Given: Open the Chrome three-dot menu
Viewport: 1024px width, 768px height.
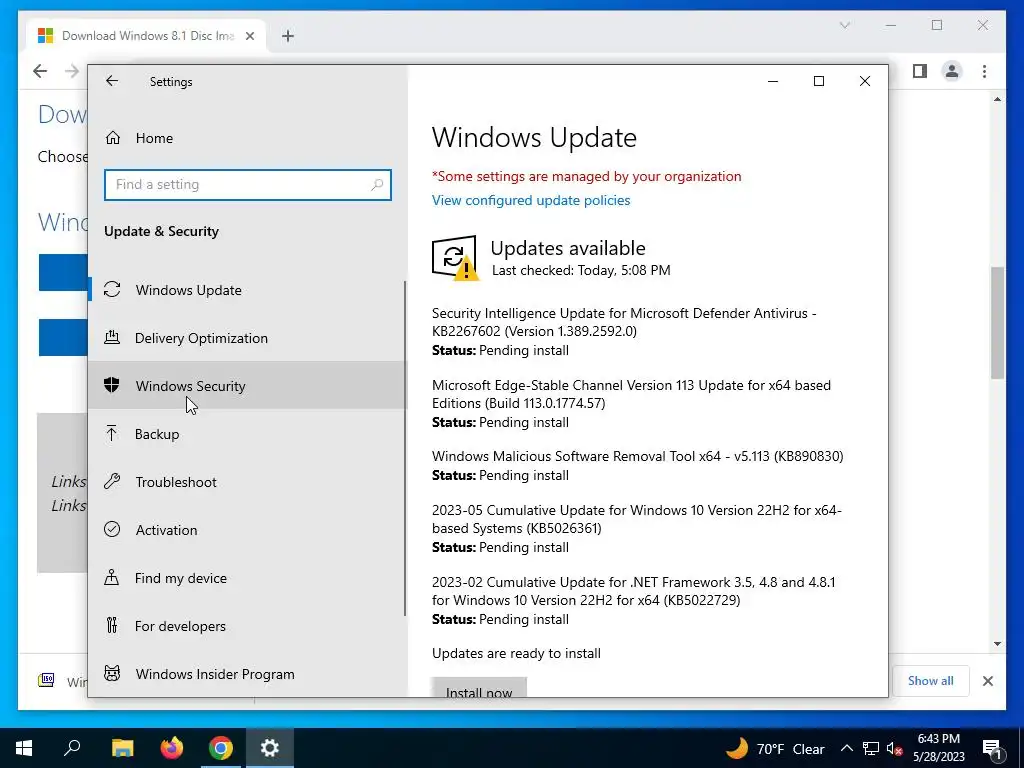Looking at the screenshot, I should click(x=984, y=71).
